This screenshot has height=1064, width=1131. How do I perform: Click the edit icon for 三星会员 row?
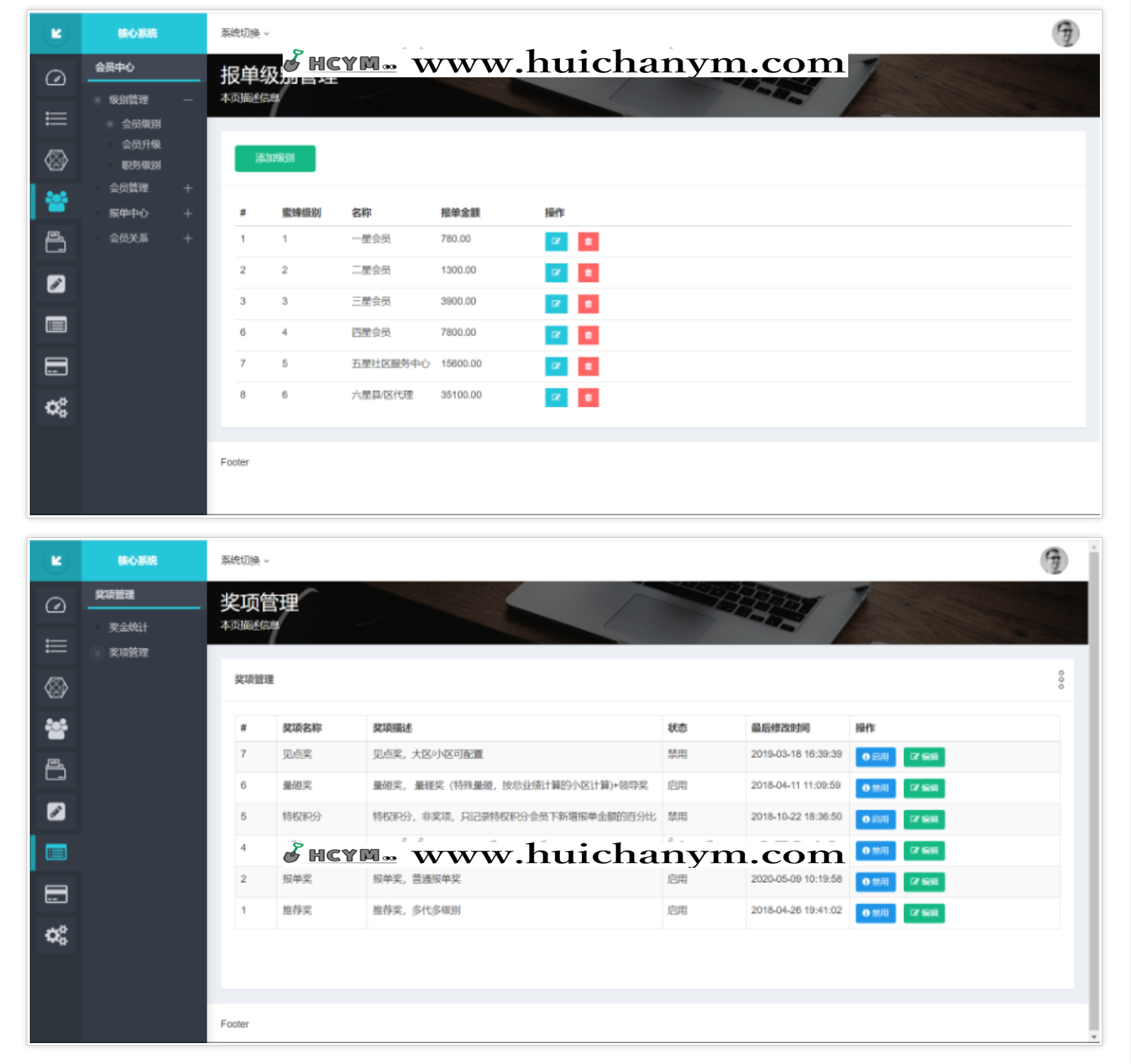click(x=556, y=304)
